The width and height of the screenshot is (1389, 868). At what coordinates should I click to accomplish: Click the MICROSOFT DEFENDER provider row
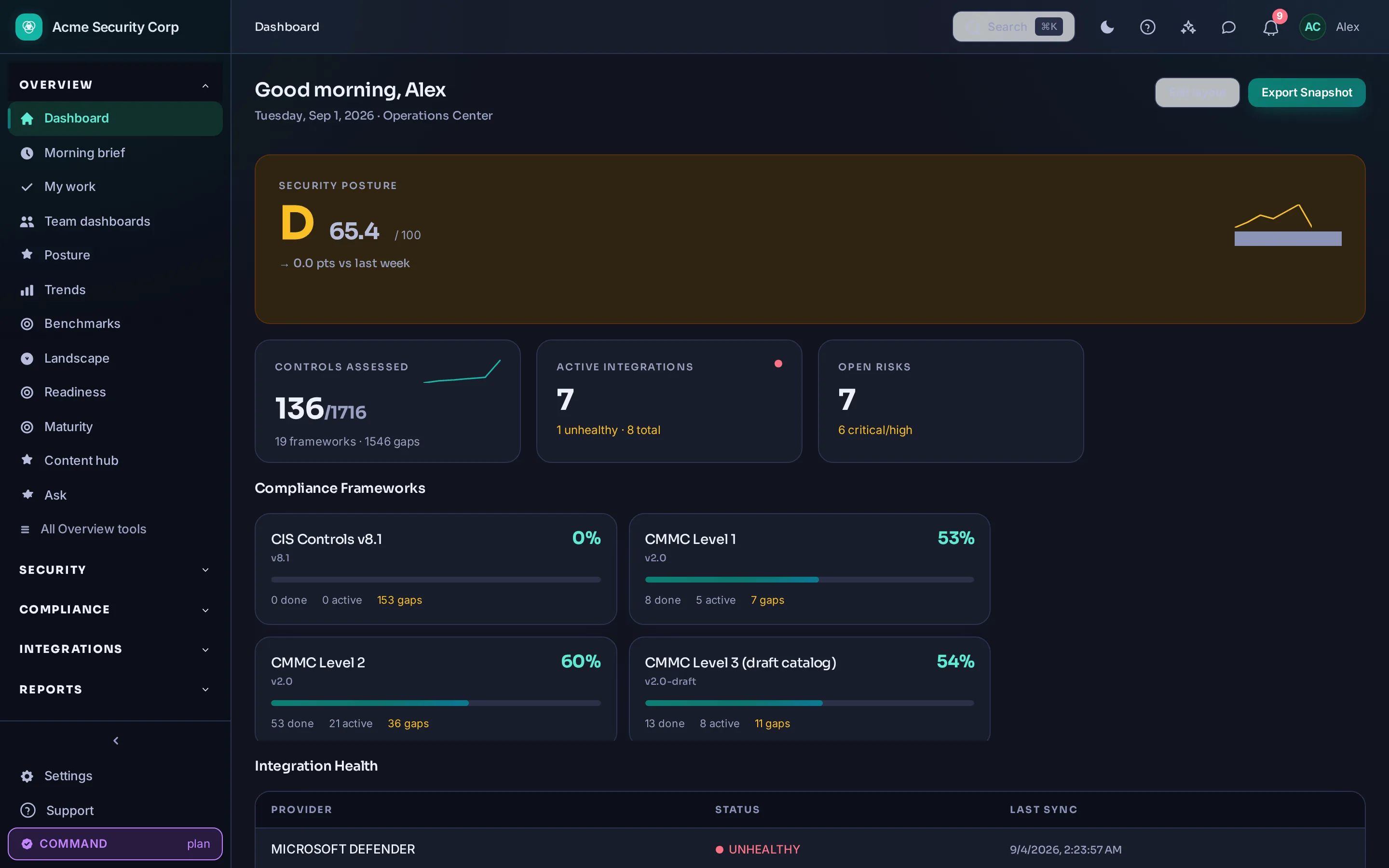pos(809,849)
